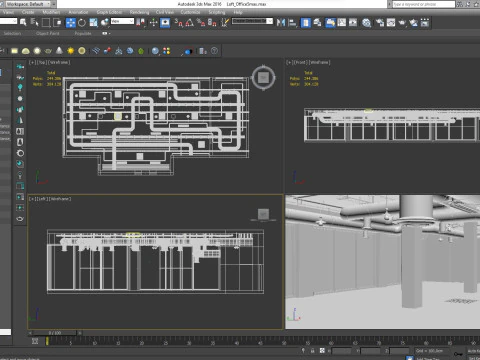The height and width of the screenshot is (360, 480).
Task: Open the Rendered Frame Window
Action: (391, 22)
